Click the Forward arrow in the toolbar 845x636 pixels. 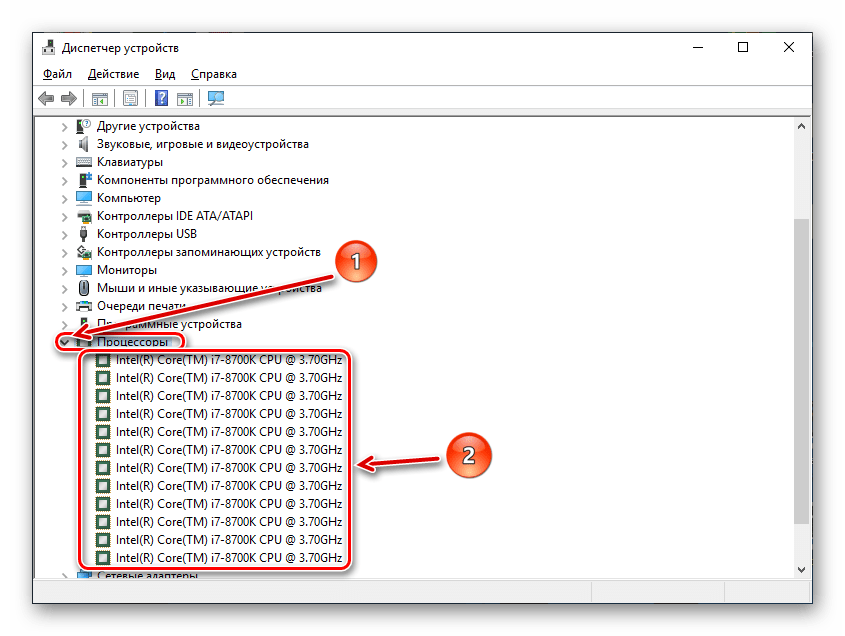68,99
